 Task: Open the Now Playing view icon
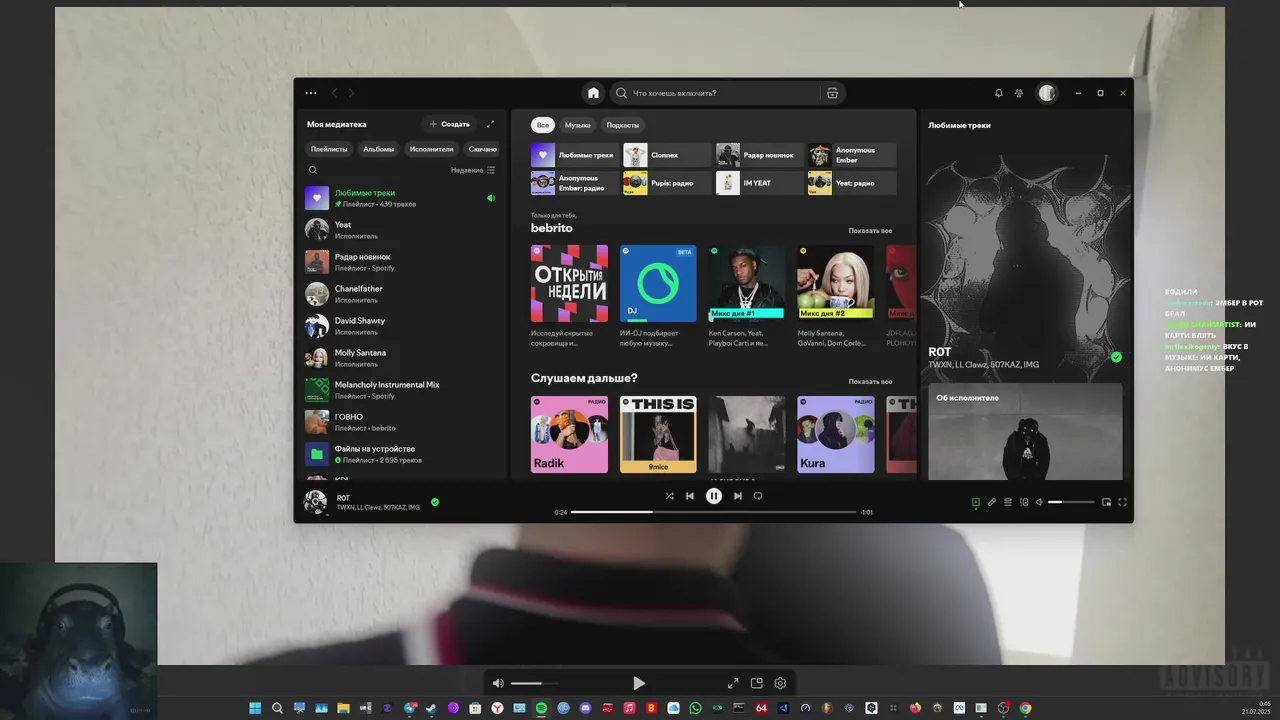(x=976, y=502)
